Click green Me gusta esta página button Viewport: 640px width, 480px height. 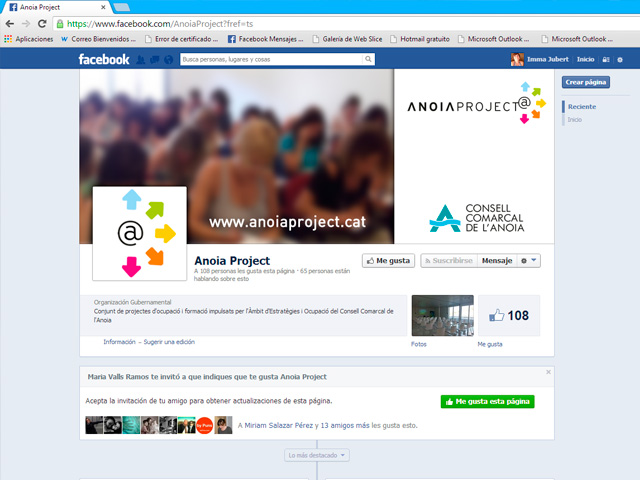[x=487, y=402]
